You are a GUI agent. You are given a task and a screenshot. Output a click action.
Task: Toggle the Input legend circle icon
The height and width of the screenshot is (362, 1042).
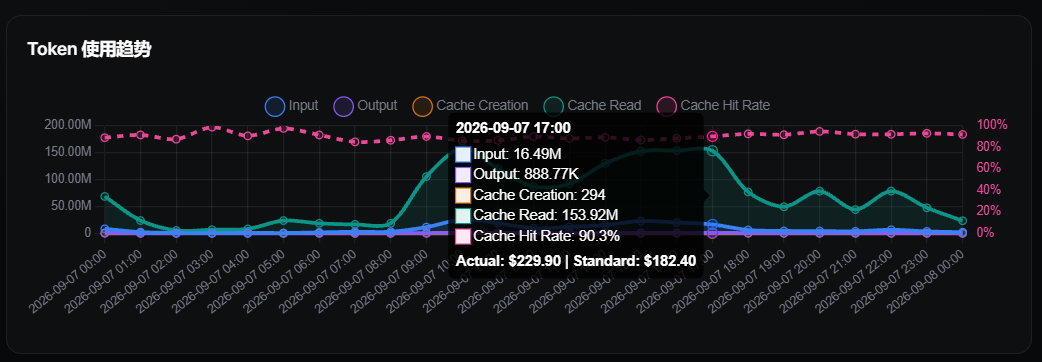(x=275, y=106)
